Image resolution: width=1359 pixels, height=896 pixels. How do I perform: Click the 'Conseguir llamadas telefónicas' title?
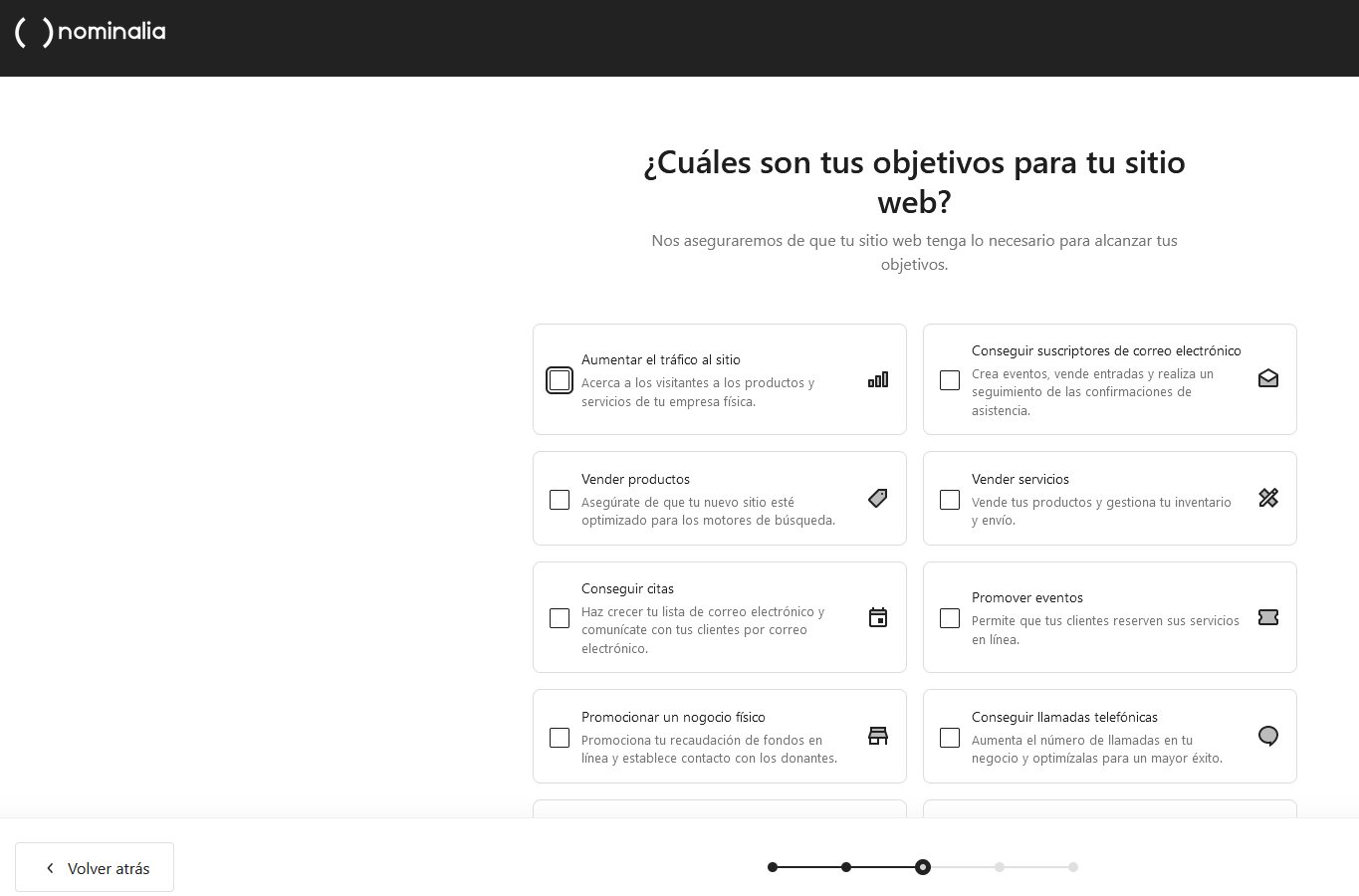1064,717
